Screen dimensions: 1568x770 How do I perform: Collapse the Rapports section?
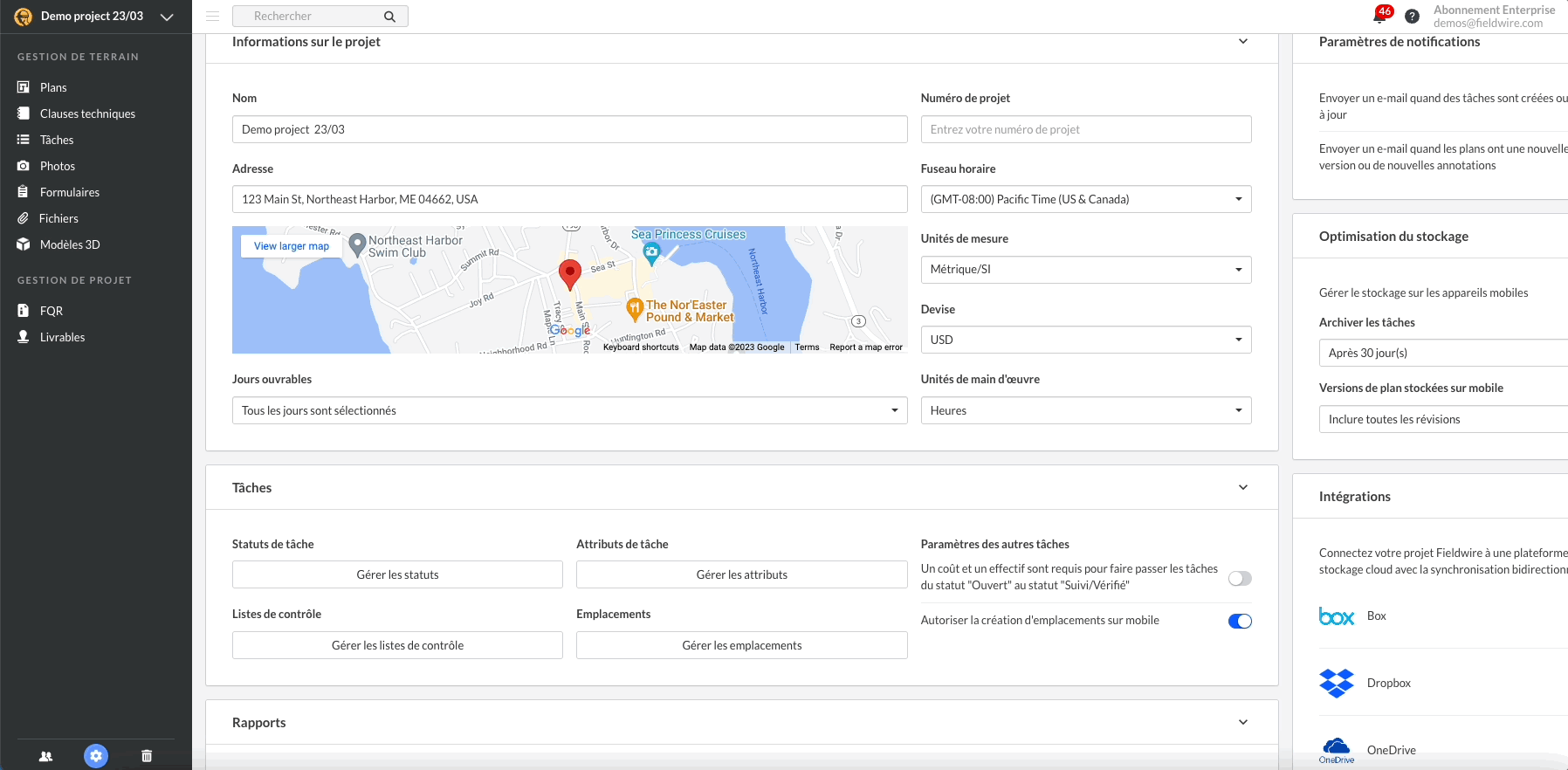(1243, 722)
